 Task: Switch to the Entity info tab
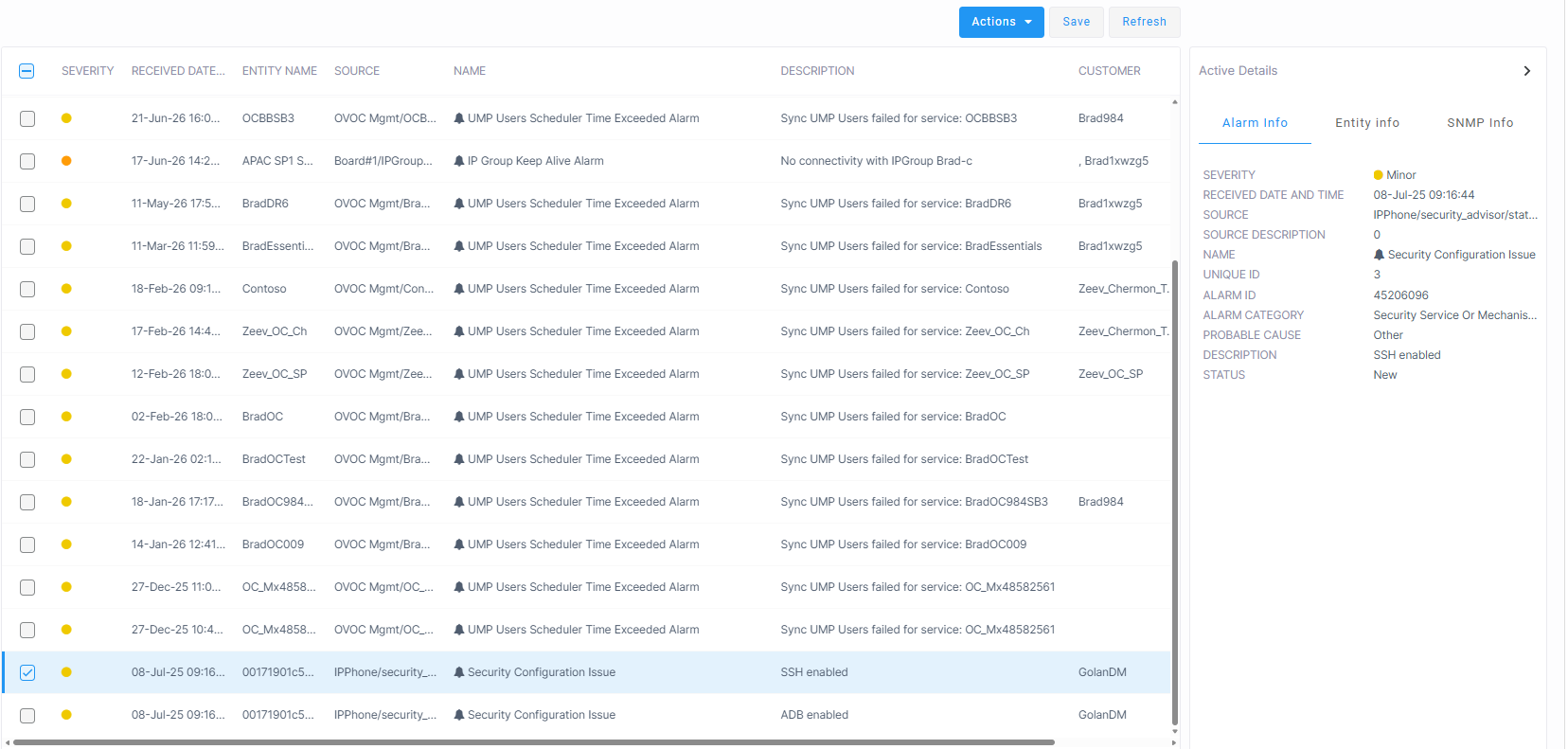click(1366, 123)
